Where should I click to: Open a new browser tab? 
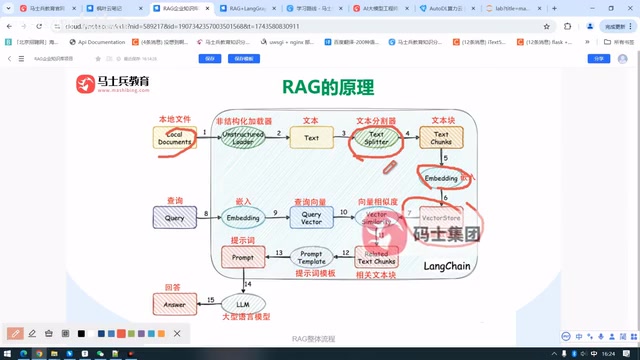click(x=554, y=8)
